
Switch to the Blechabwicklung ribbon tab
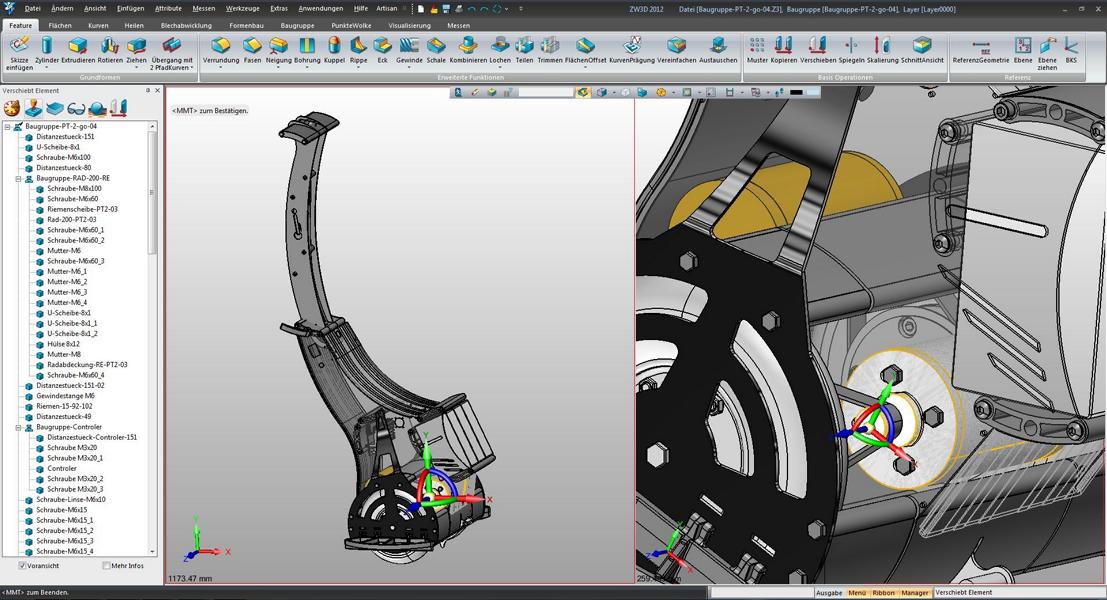pyautogui.click(x=186, y=25)
